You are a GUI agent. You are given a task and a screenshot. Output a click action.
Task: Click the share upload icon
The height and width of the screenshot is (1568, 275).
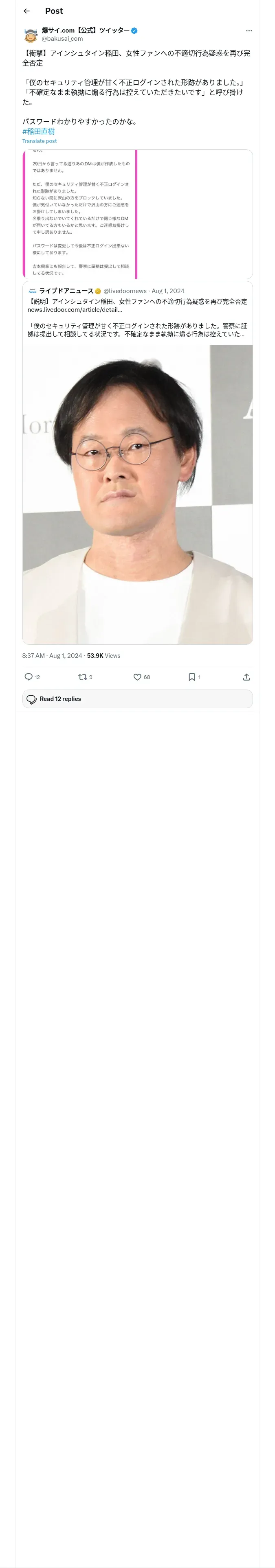(x=246, y=677)
